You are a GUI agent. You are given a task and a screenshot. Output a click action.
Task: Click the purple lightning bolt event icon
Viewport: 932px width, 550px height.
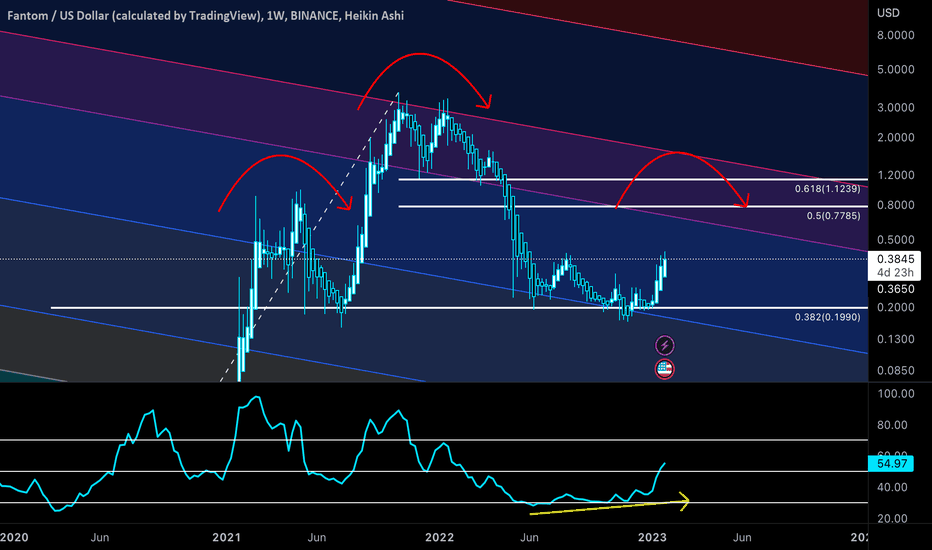coord(665,345)
